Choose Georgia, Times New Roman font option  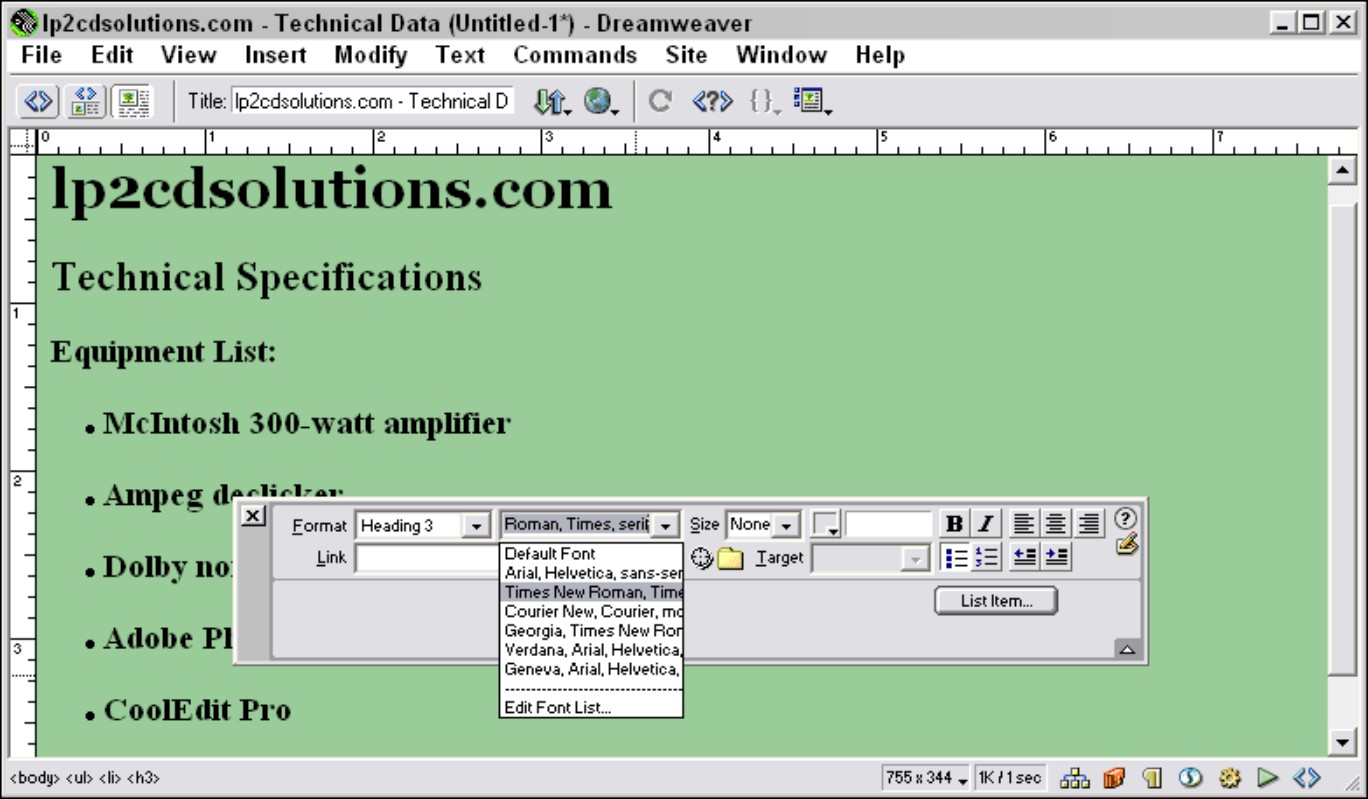coord(591,631)
